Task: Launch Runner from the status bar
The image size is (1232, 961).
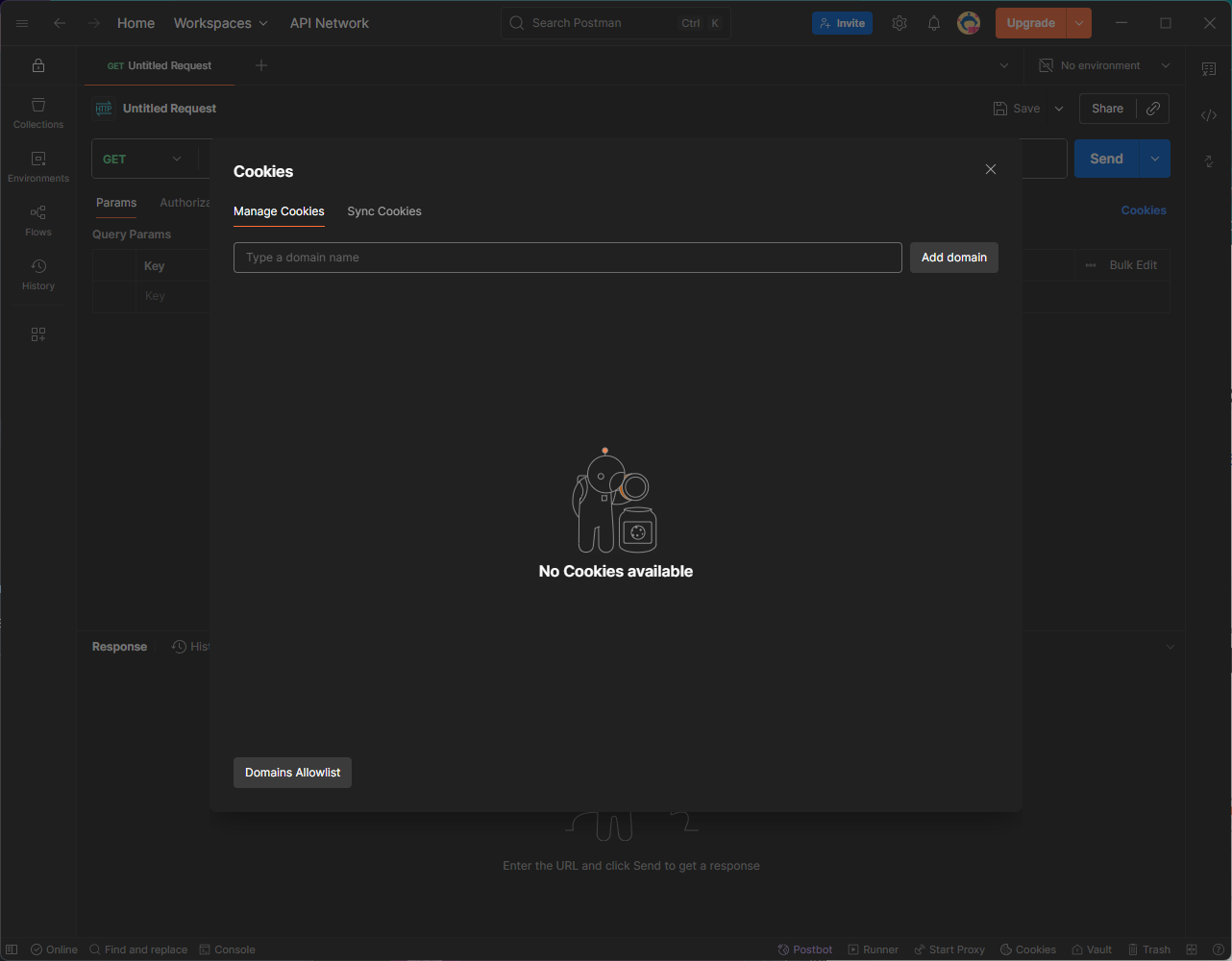Action: pyautogui.click(x=874, y=949)
